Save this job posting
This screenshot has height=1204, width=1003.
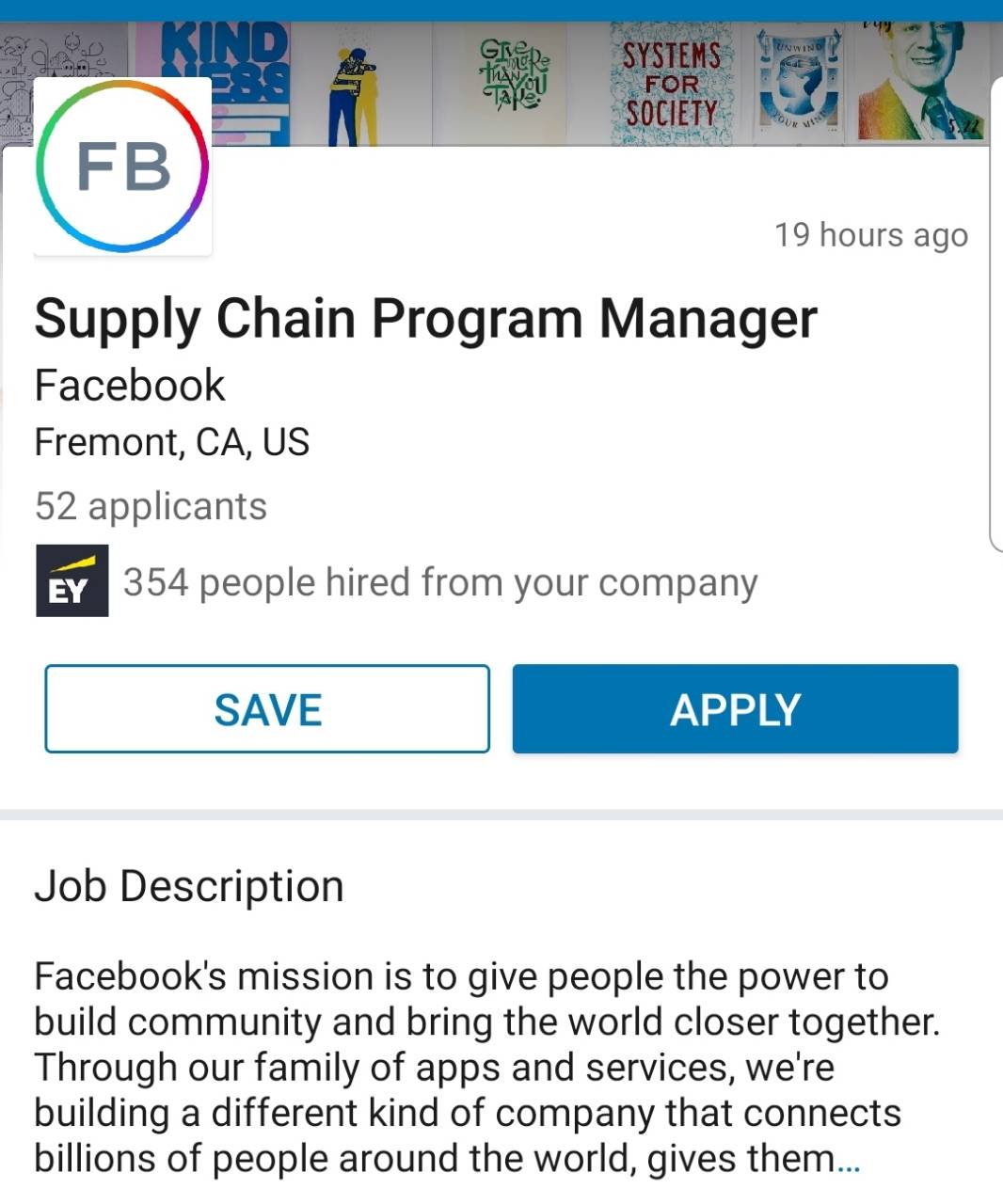[267, 709]
